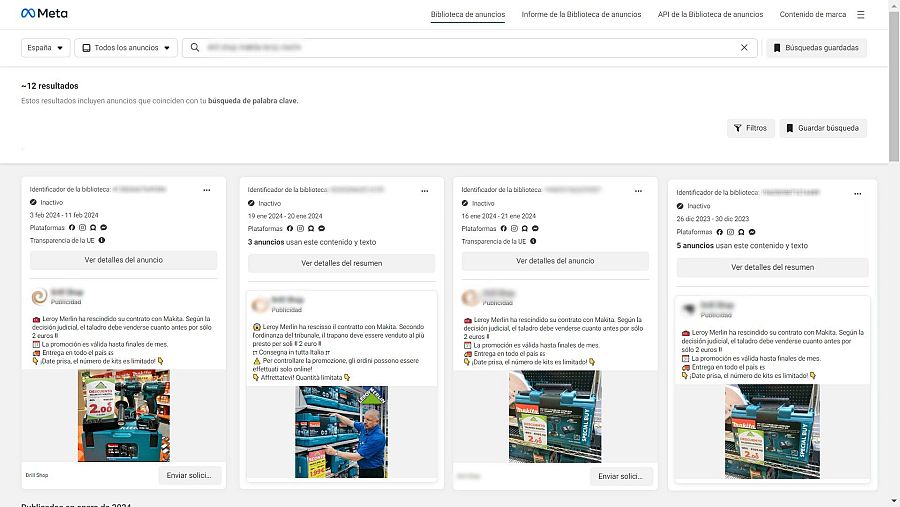The image size is (900, 507).
Task: Switch to Biblioteca de anuncios tab
Action: (x=468, y=14)
